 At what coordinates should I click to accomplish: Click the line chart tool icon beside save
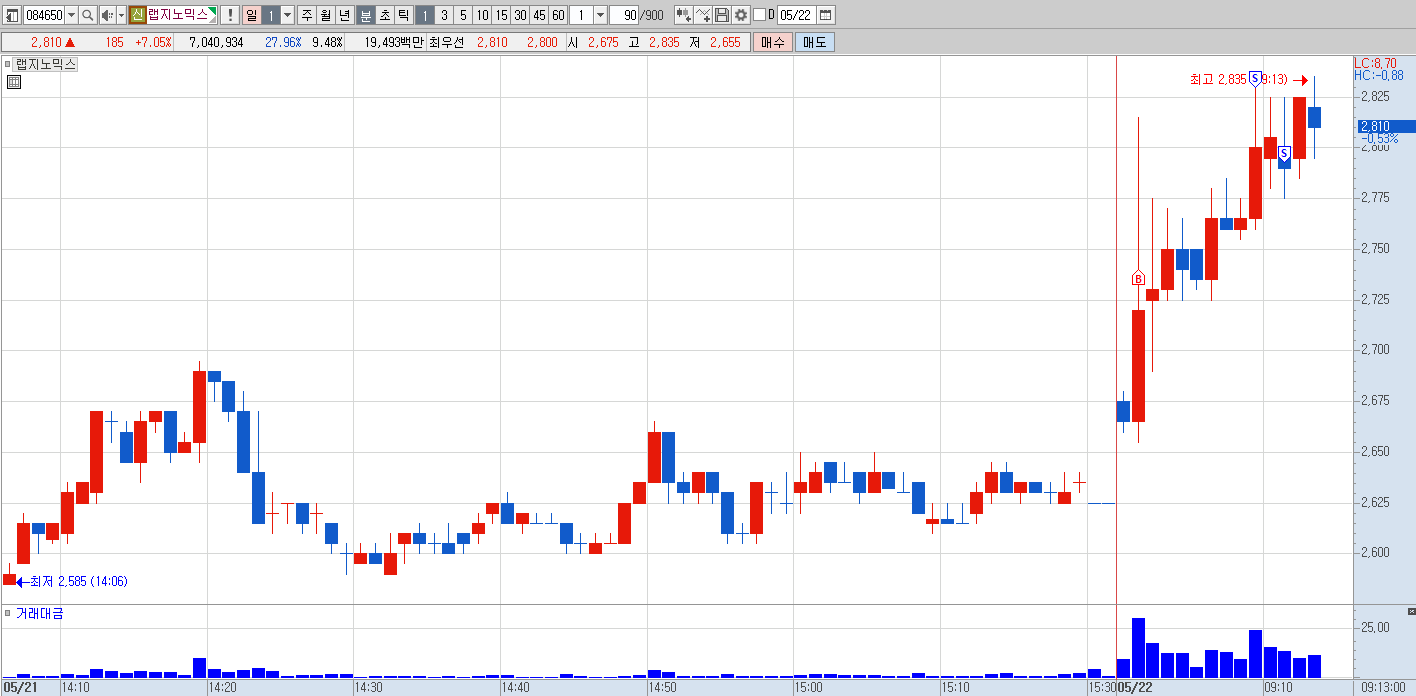coord(703,15)
